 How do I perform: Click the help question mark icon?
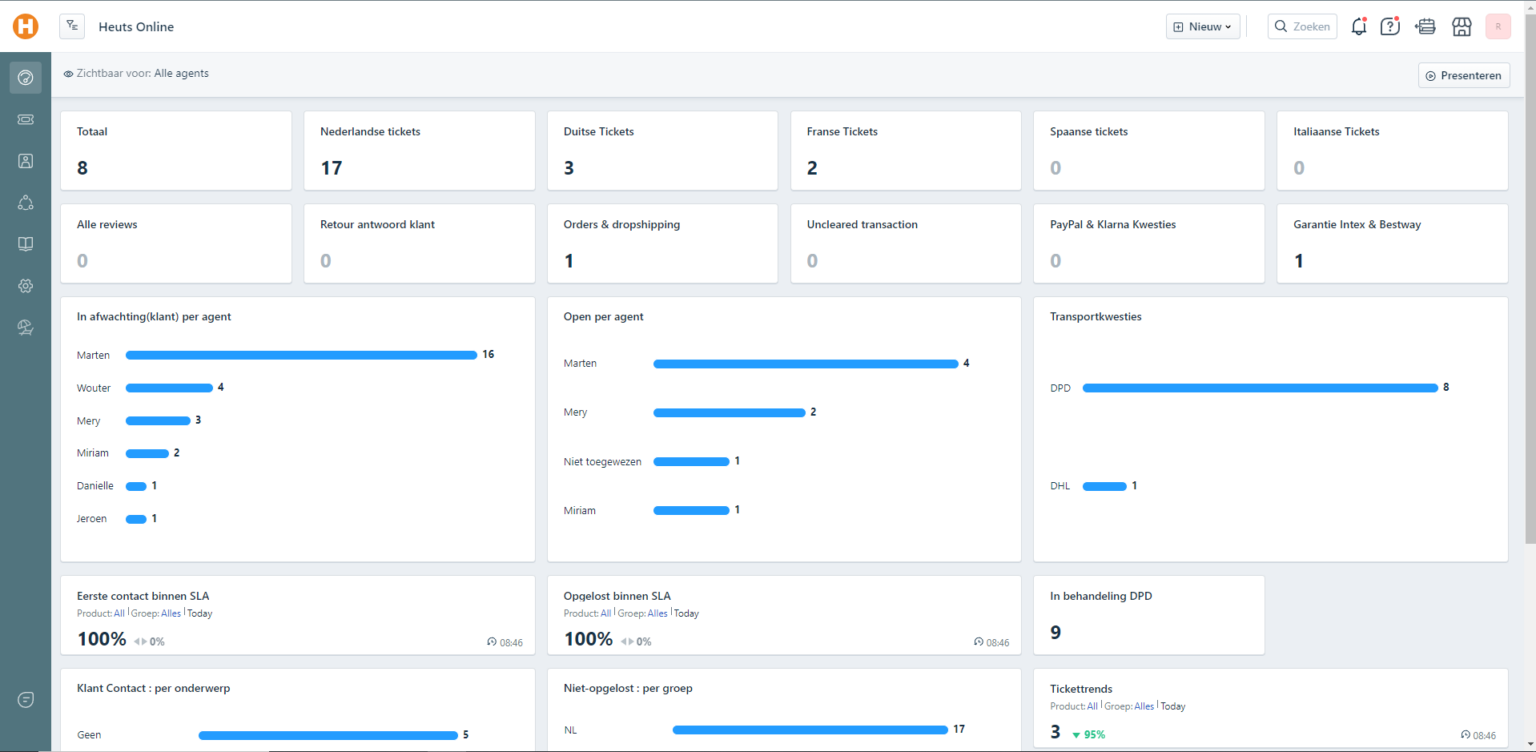click(1390, 27)
